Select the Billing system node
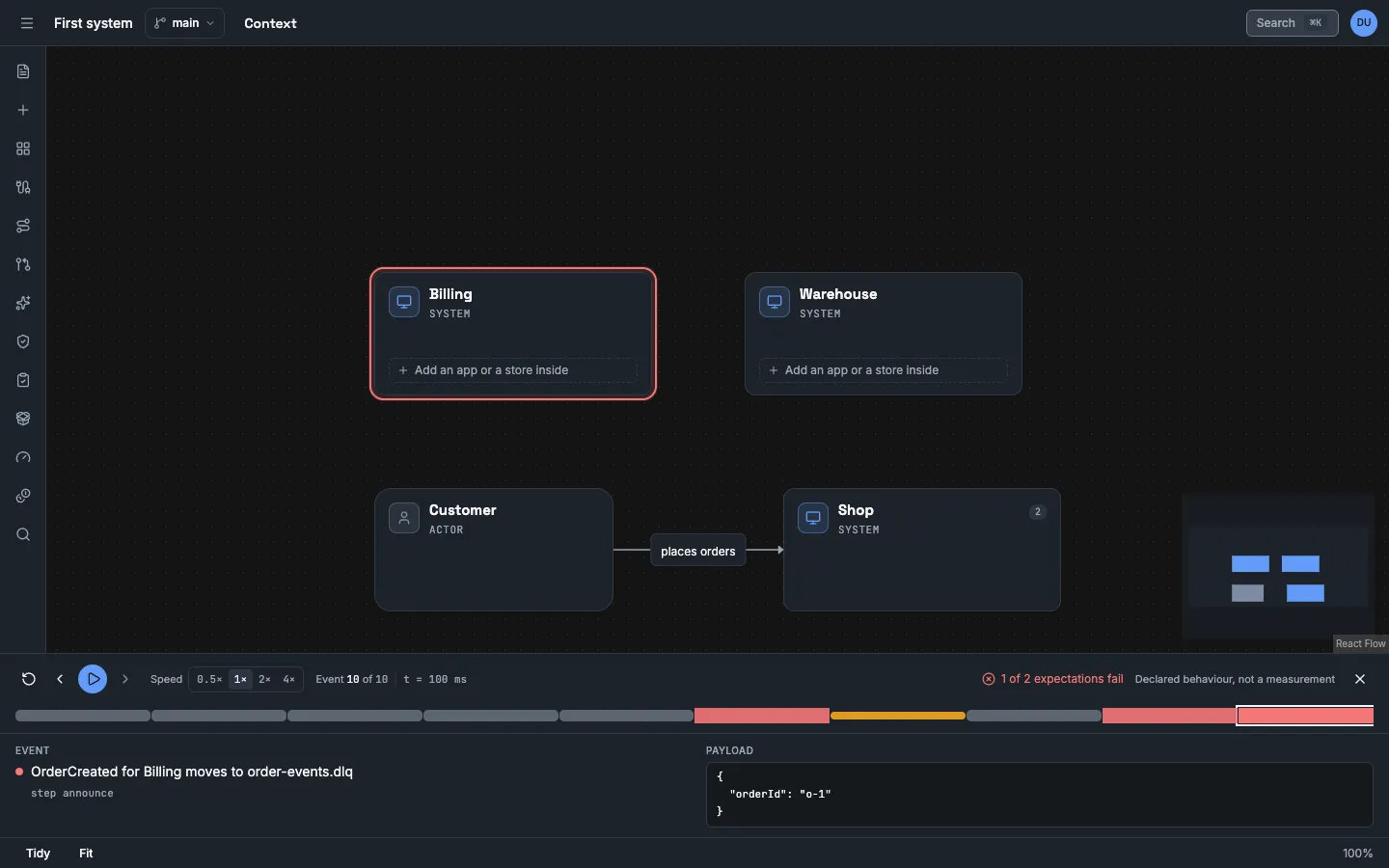This screenshot has width=1389, height=868. pyautogui.click(x=513, y=334)
